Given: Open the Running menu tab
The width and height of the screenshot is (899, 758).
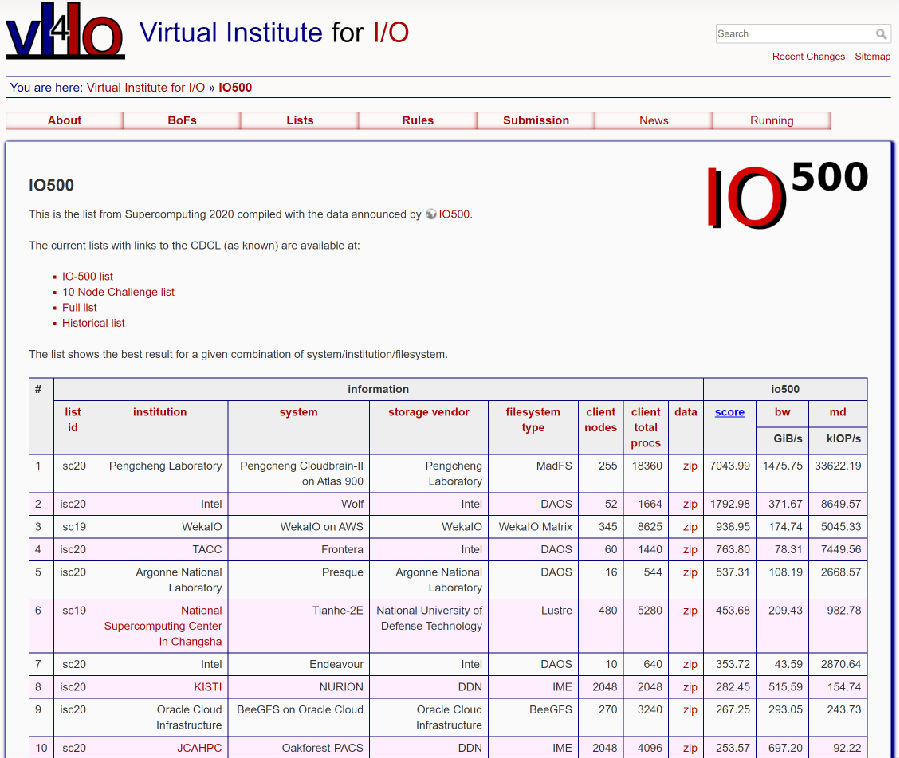Looking at the screenshot, I should (772, 120).
